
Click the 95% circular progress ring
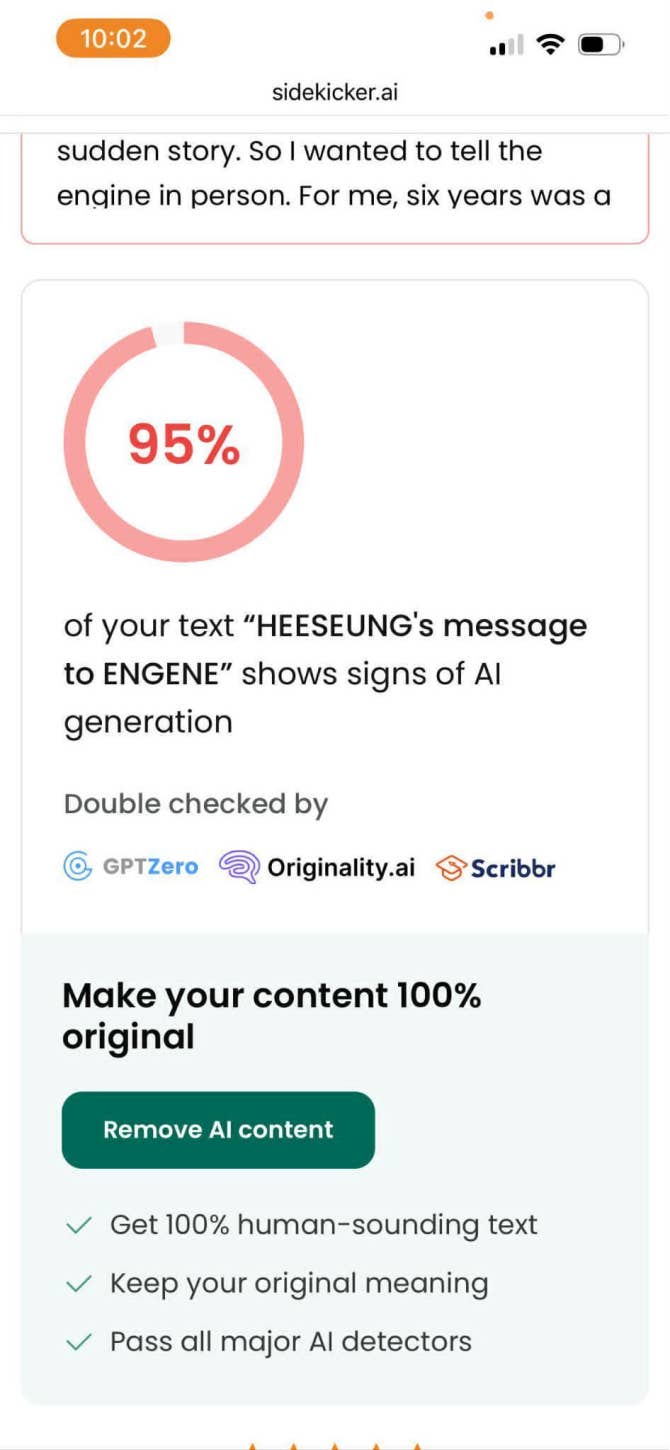(x=183, y=442)
